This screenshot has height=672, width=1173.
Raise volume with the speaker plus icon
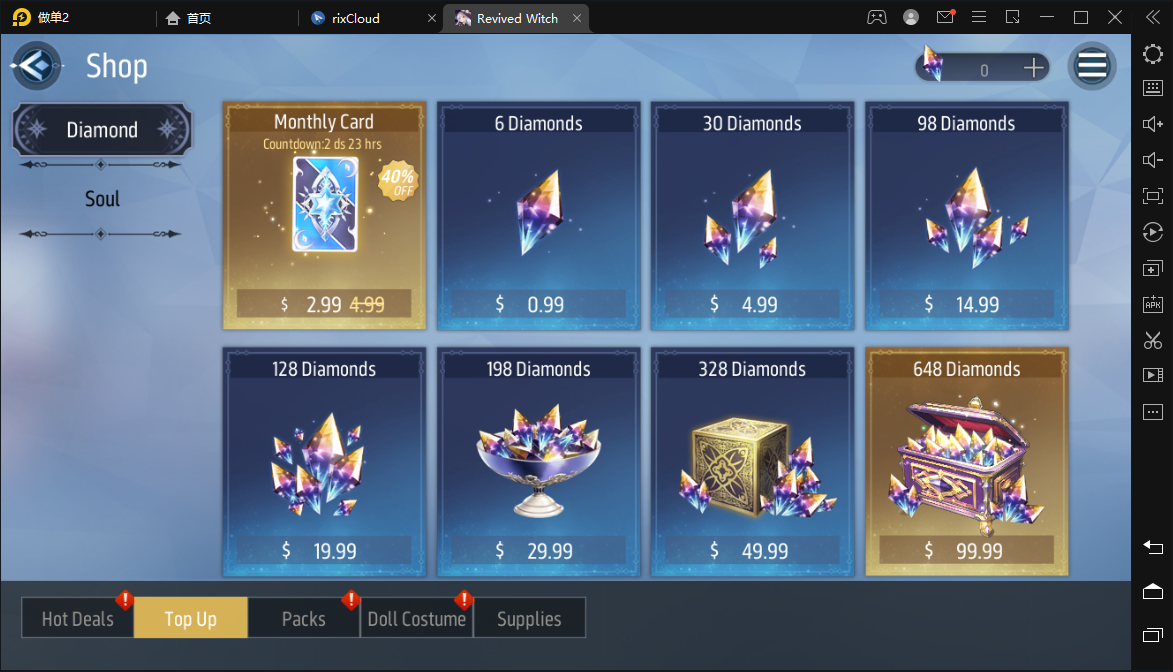1153,124
